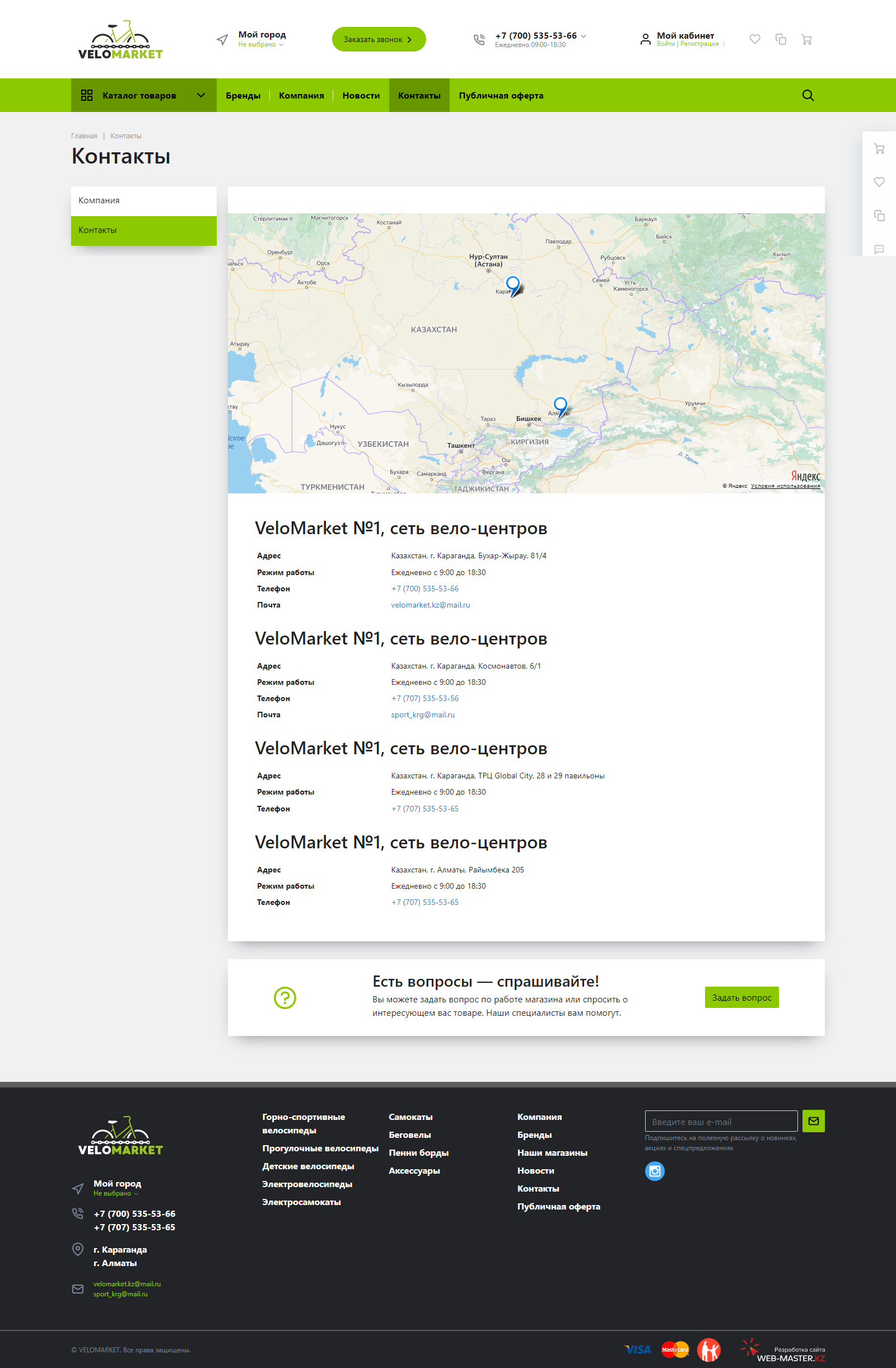Click the MasterCard payment icon
The height and width of the screenshot is (1368, 896).
[x=675, y=1349]
